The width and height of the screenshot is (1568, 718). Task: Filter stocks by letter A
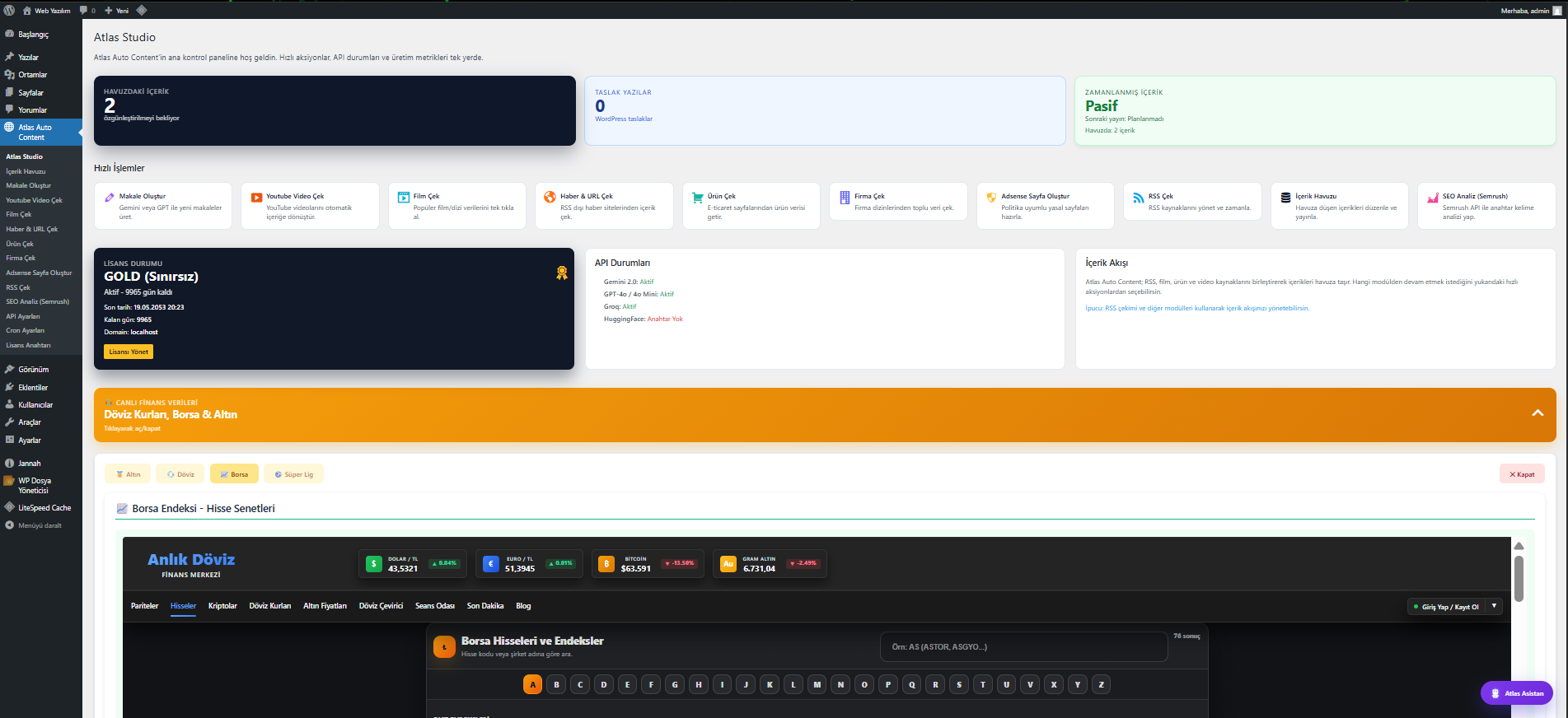point(533,684)
